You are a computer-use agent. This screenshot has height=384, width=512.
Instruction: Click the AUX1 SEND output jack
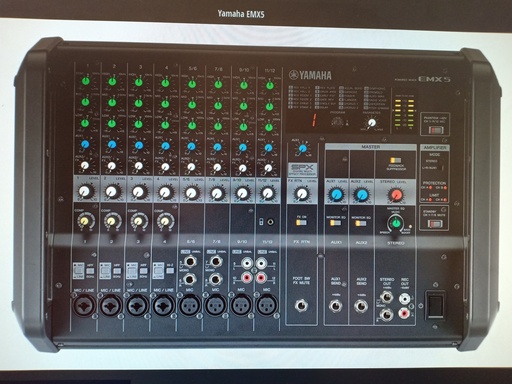pos(335,305)
